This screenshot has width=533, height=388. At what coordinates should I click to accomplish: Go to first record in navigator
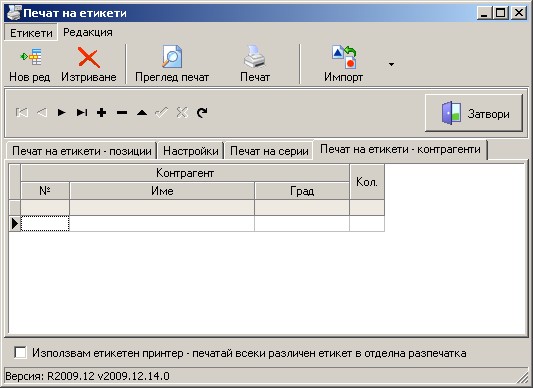[22, 112]
